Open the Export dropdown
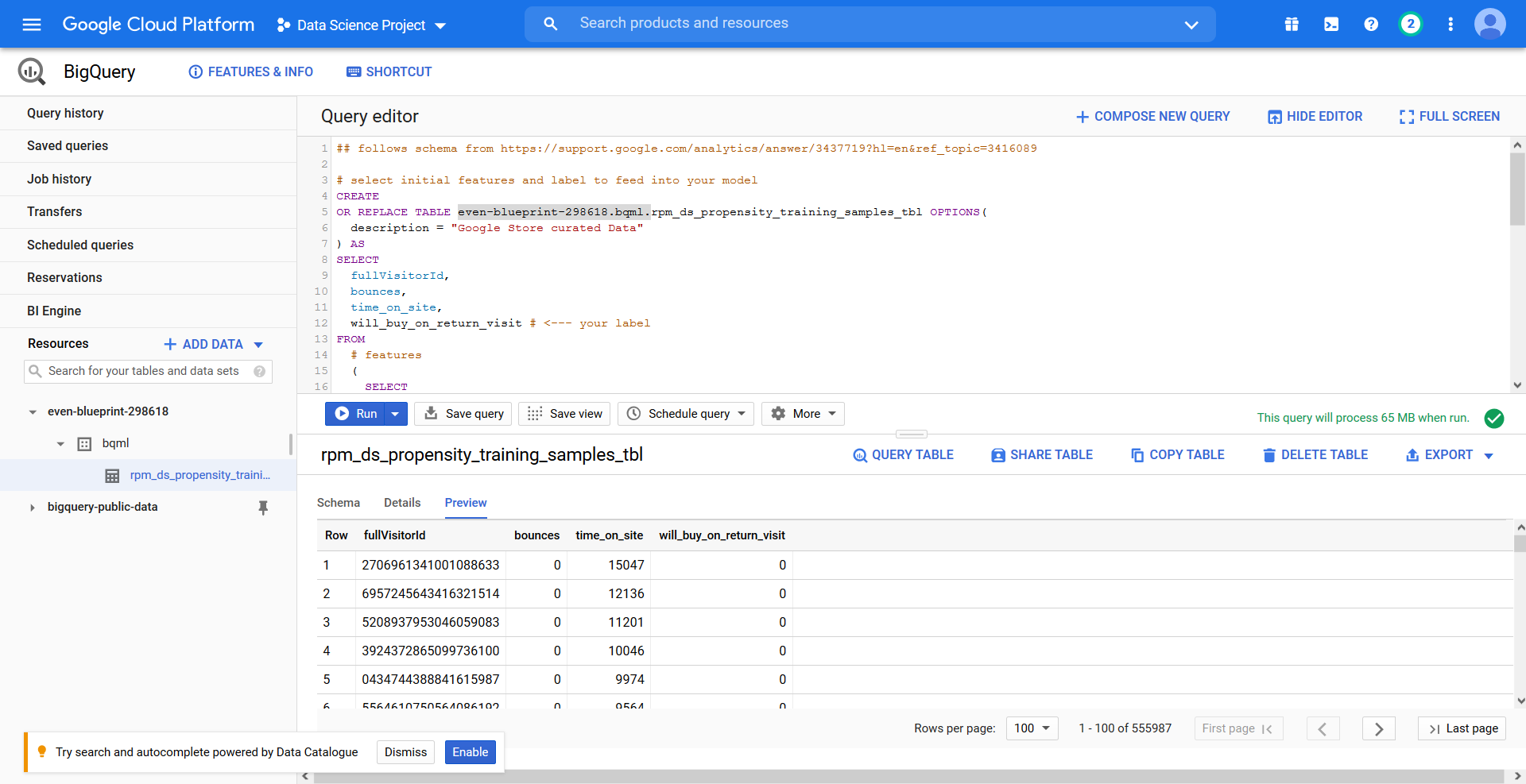Image resolution: width=1526 pixels, height=784 pixels. point(1450,455)
